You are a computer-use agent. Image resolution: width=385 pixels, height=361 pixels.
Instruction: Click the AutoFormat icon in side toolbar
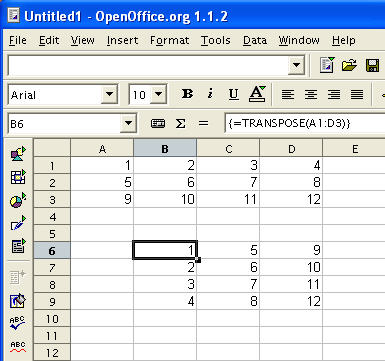(17, 277)
